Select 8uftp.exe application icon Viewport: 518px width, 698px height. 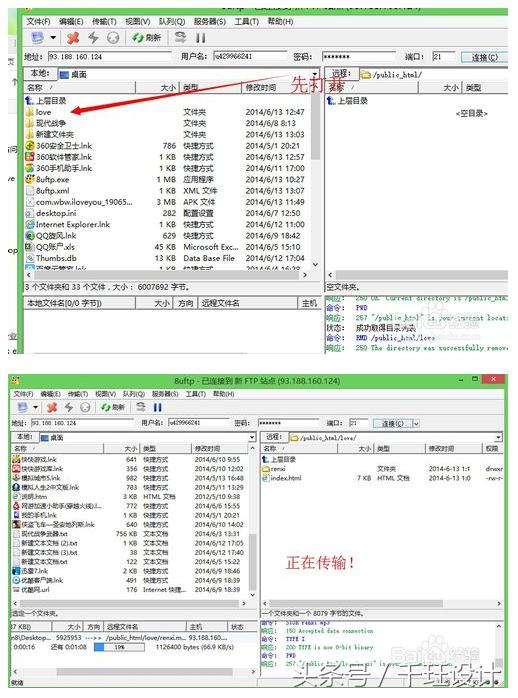[x=29, y=179]
